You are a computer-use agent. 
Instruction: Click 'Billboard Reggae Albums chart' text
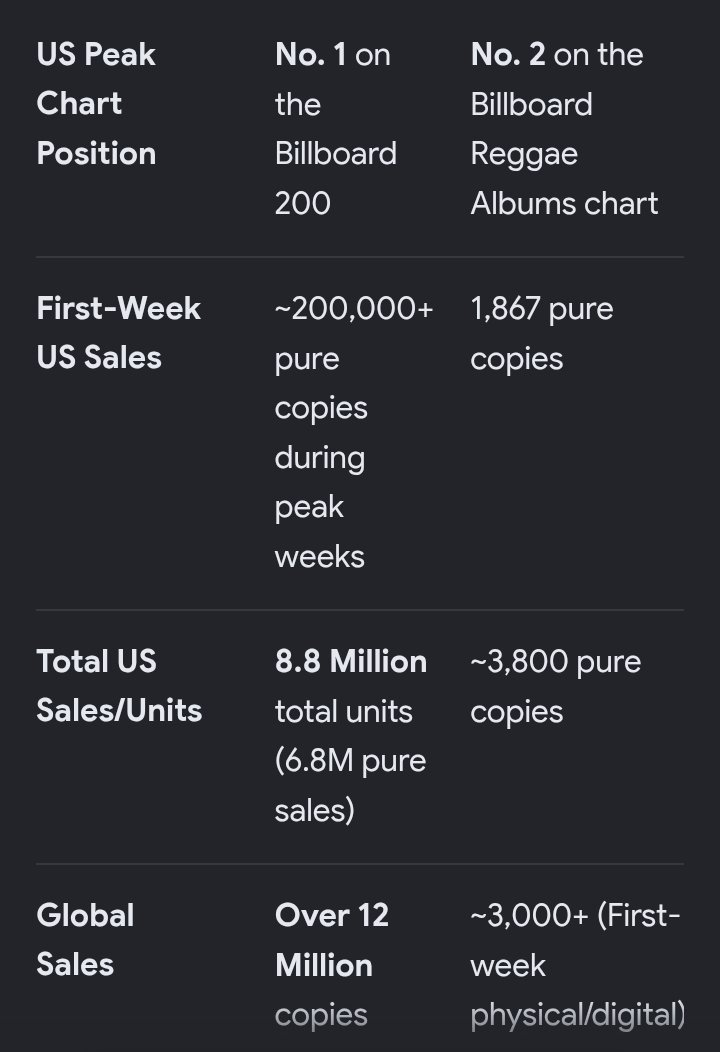(x=564, y=154)
